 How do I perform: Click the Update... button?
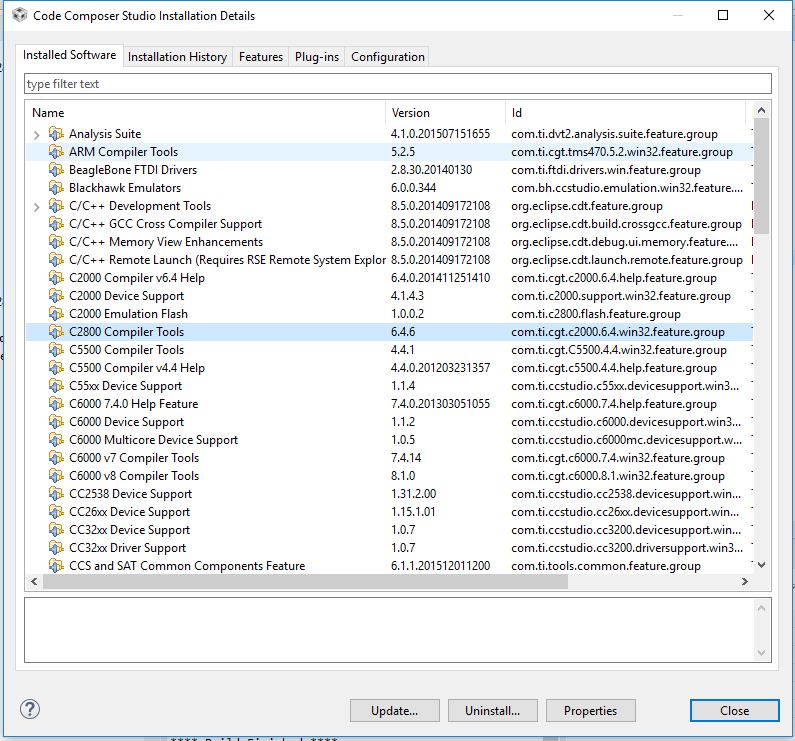[x=394, y=711]
